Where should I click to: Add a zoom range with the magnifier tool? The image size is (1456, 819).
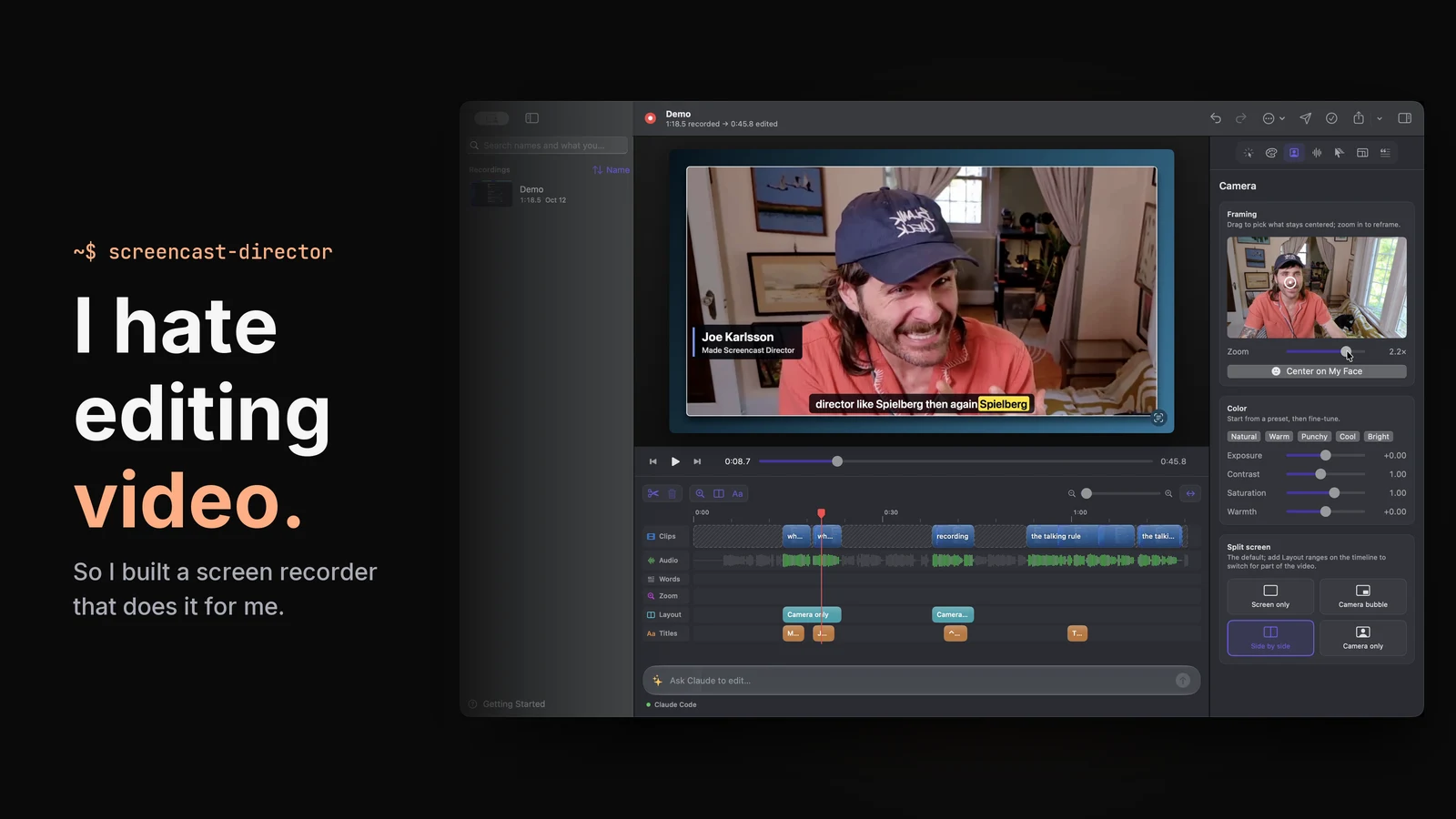(x=700, y=493)
